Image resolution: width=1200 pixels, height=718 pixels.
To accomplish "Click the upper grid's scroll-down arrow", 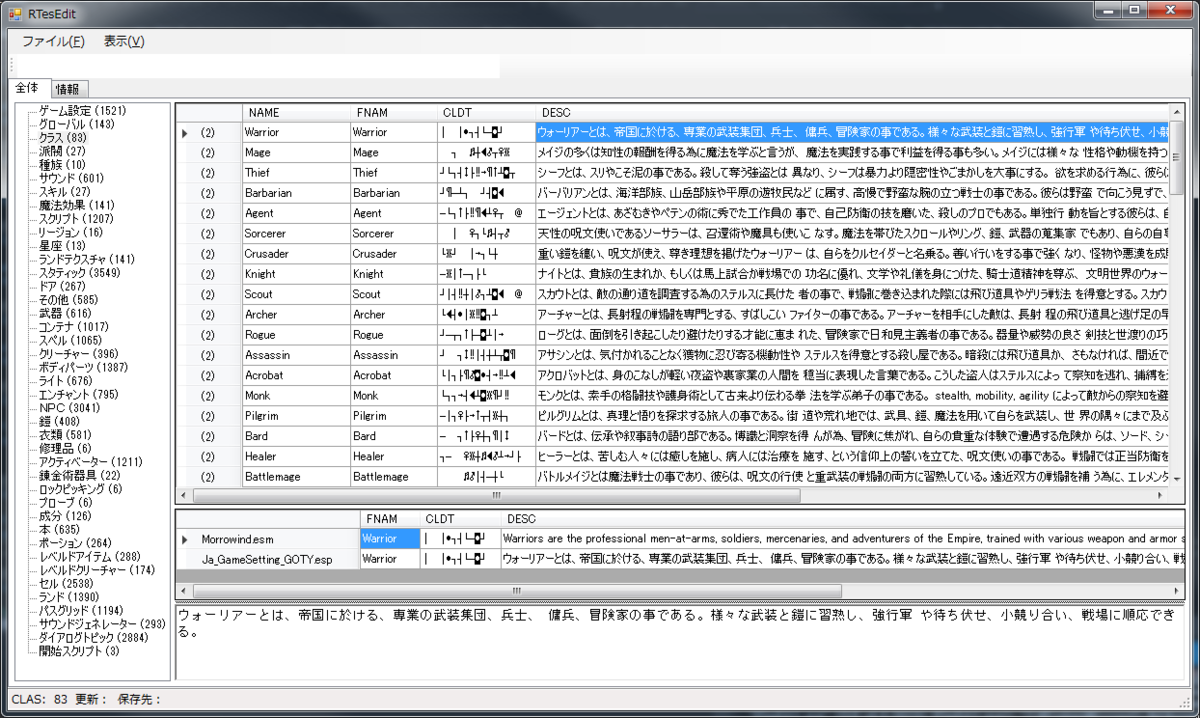I will point(1178,479).
